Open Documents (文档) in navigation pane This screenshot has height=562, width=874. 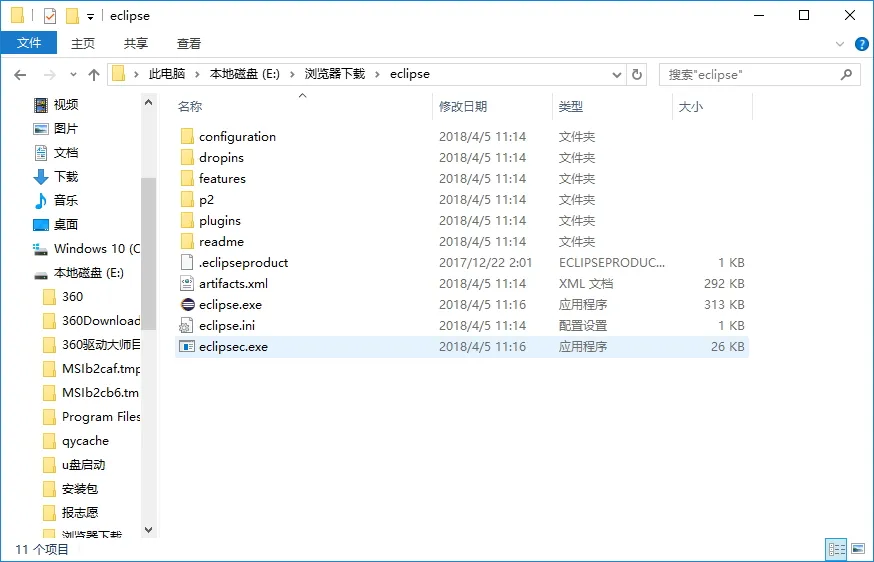click(56, 152)
